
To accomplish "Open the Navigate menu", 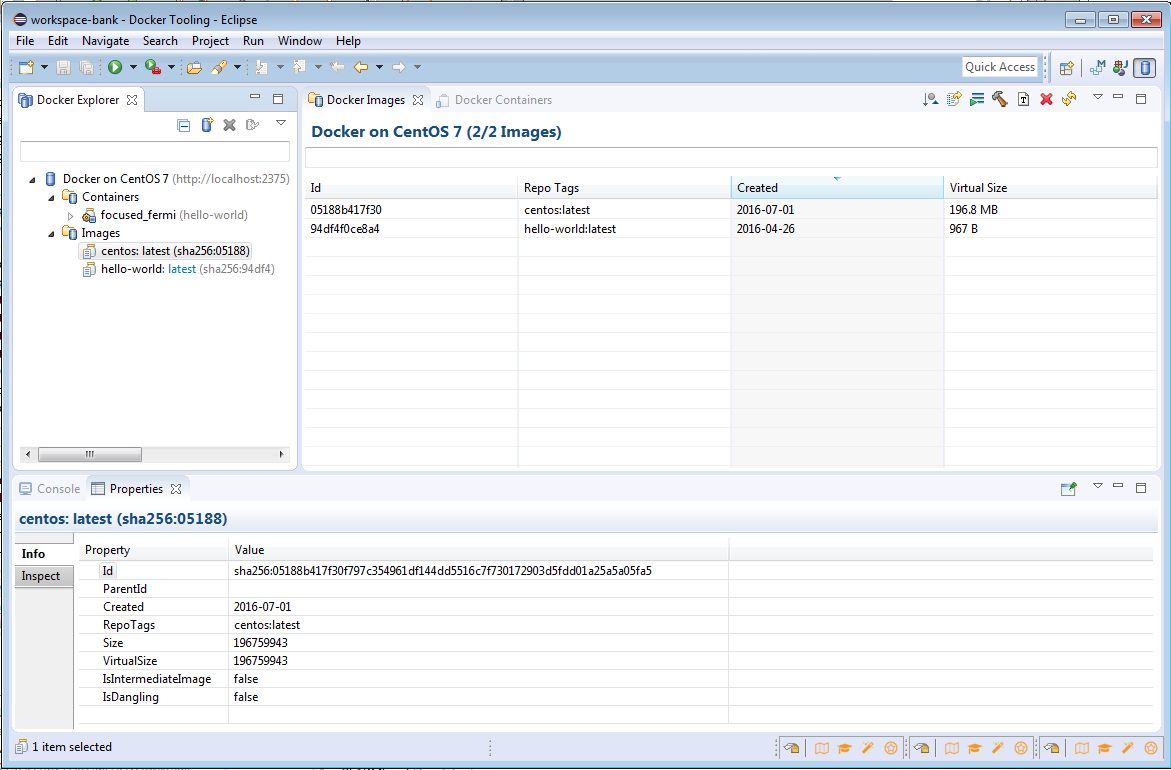I will (x=105, y=41).
